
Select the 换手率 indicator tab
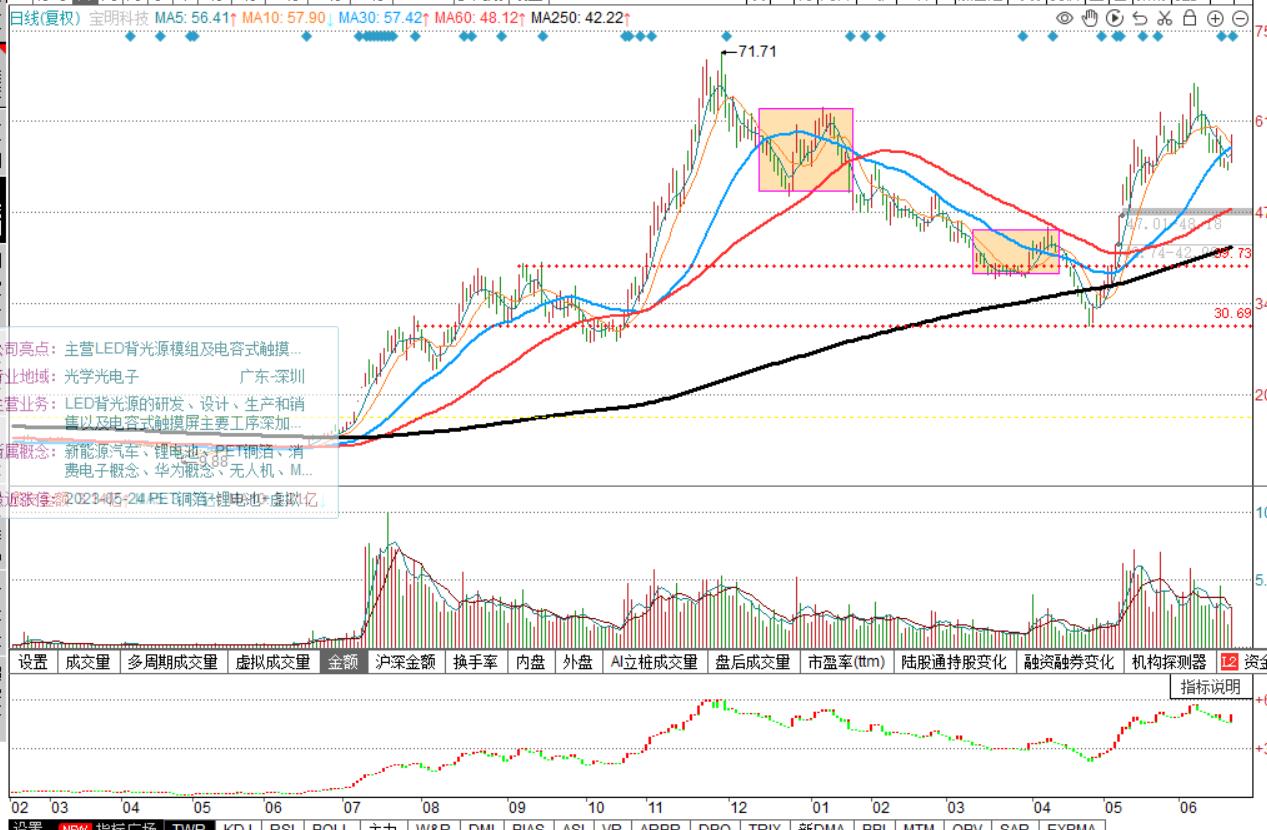coord(474,662)
